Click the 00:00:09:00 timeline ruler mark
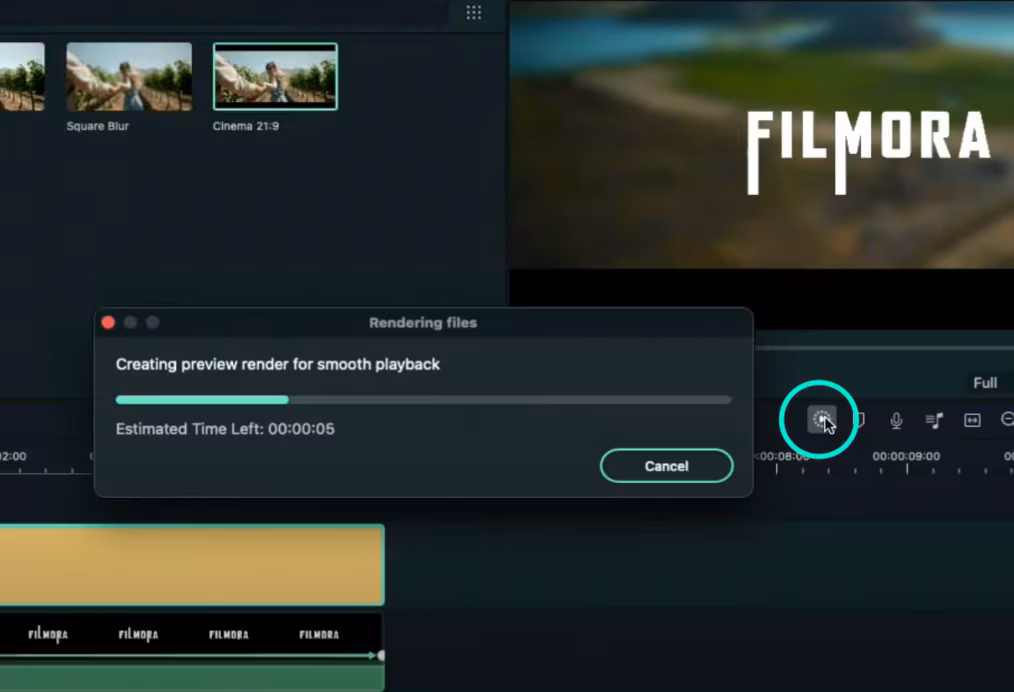 tap(906, 456)
